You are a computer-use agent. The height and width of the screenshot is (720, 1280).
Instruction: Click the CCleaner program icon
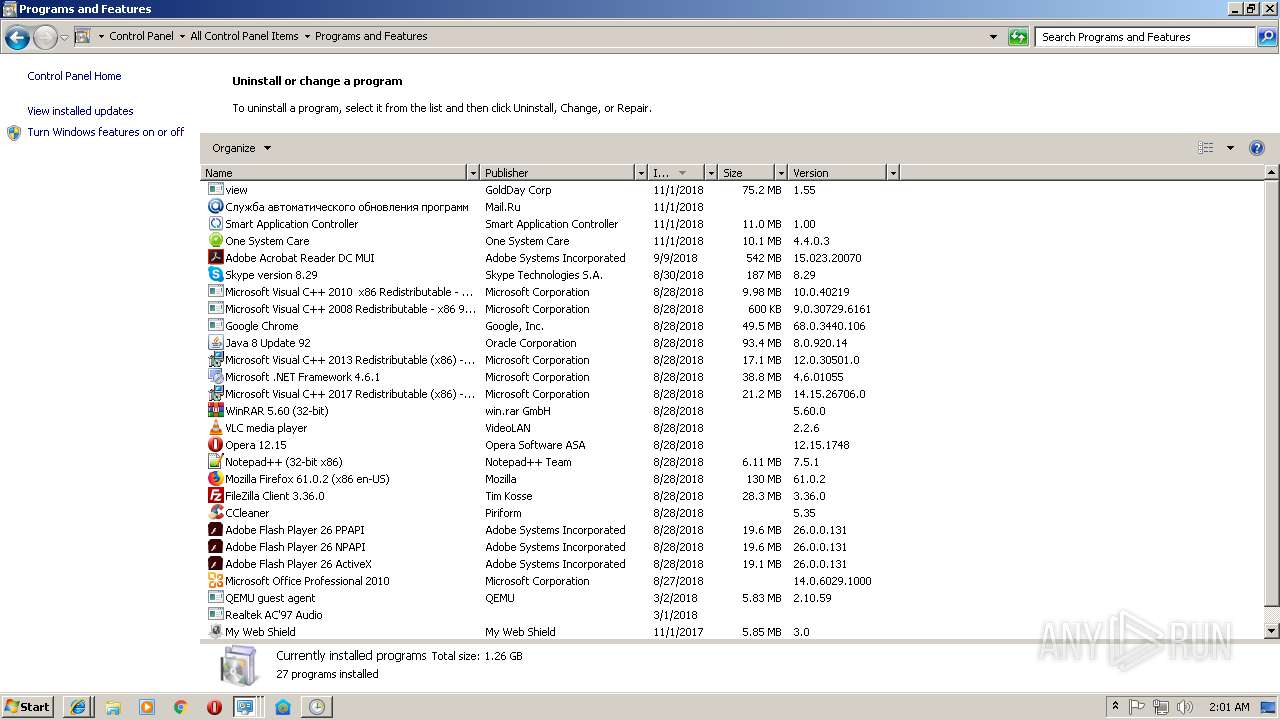215,513
